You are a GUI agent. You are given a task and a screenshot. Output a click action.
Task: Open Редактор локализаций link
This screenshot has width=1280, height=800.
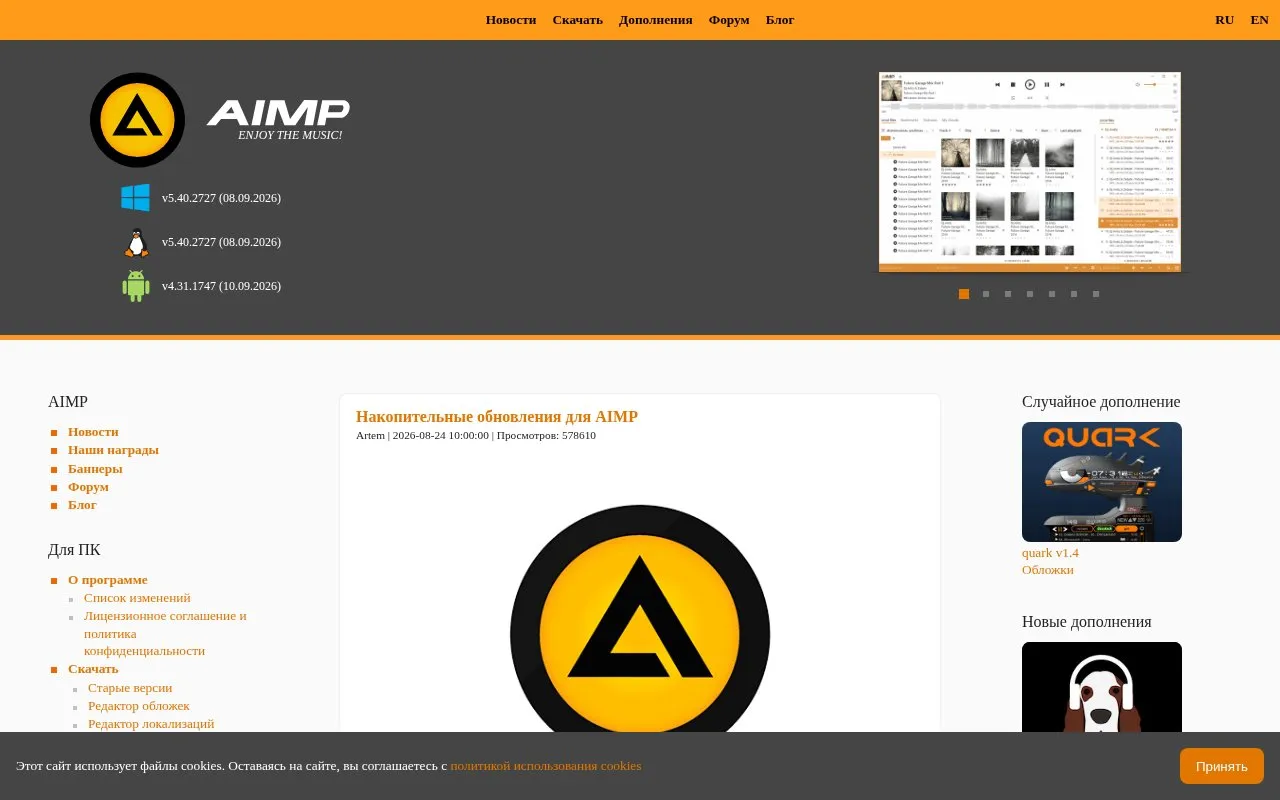[151, 724]
